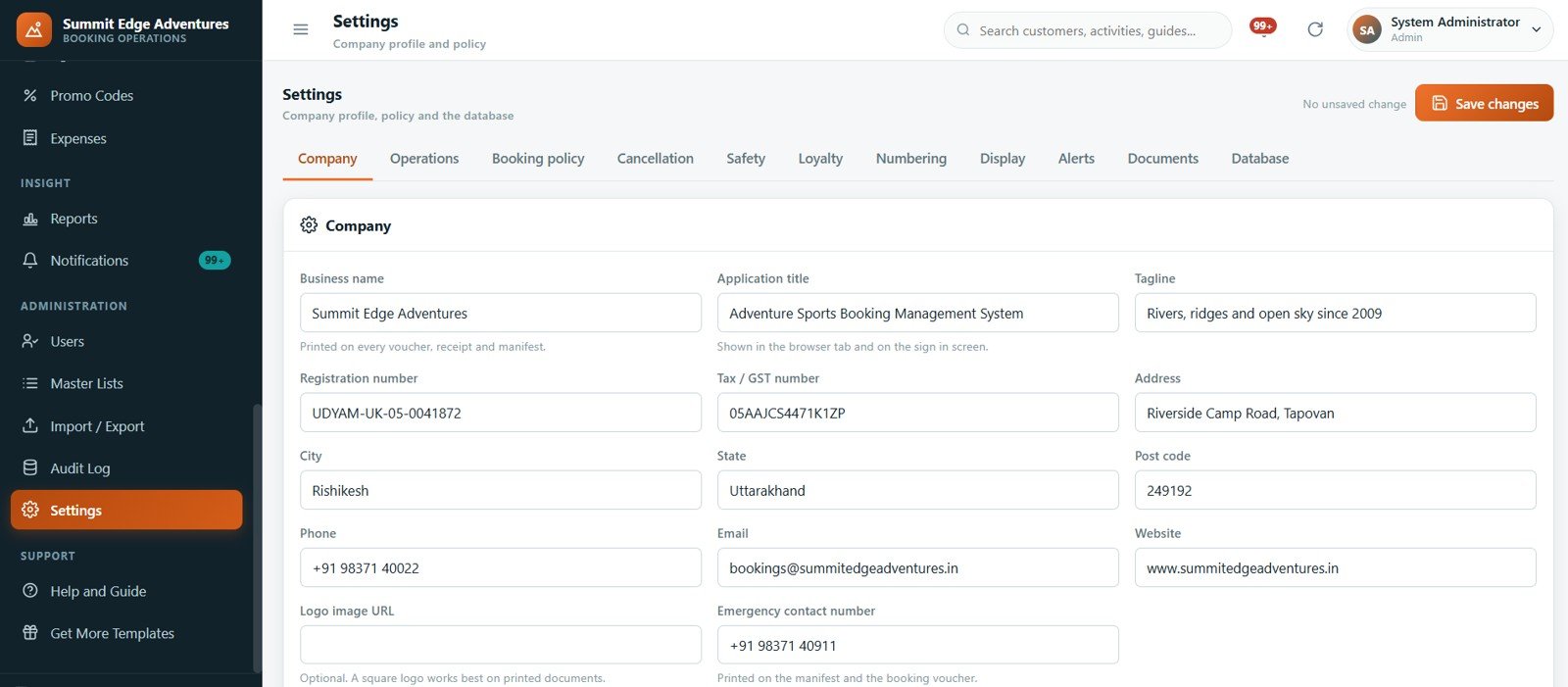Image resolution: width=1568 pixels, height=687 pixels.
Task: Switch to the Operations tab
Action: coord(424,159)
